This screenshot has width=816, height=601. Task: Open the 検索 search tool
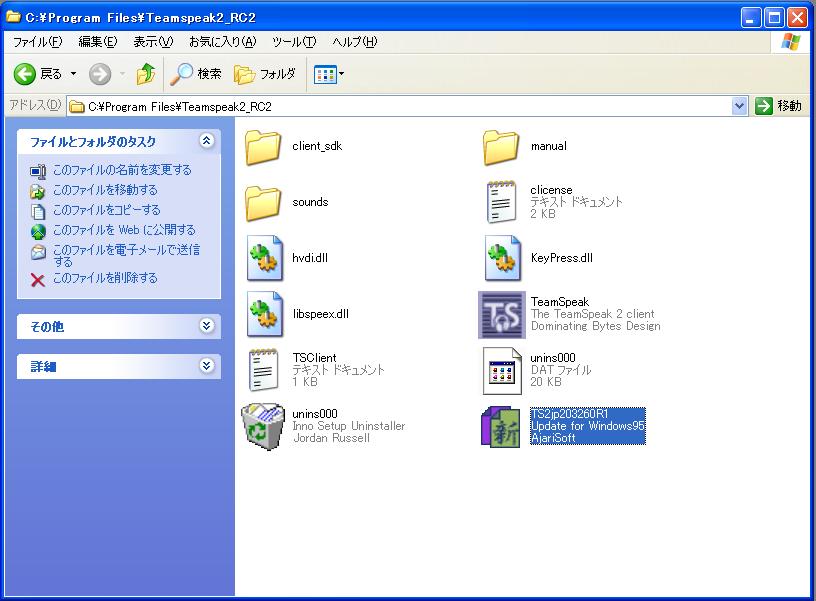point(196,74)
